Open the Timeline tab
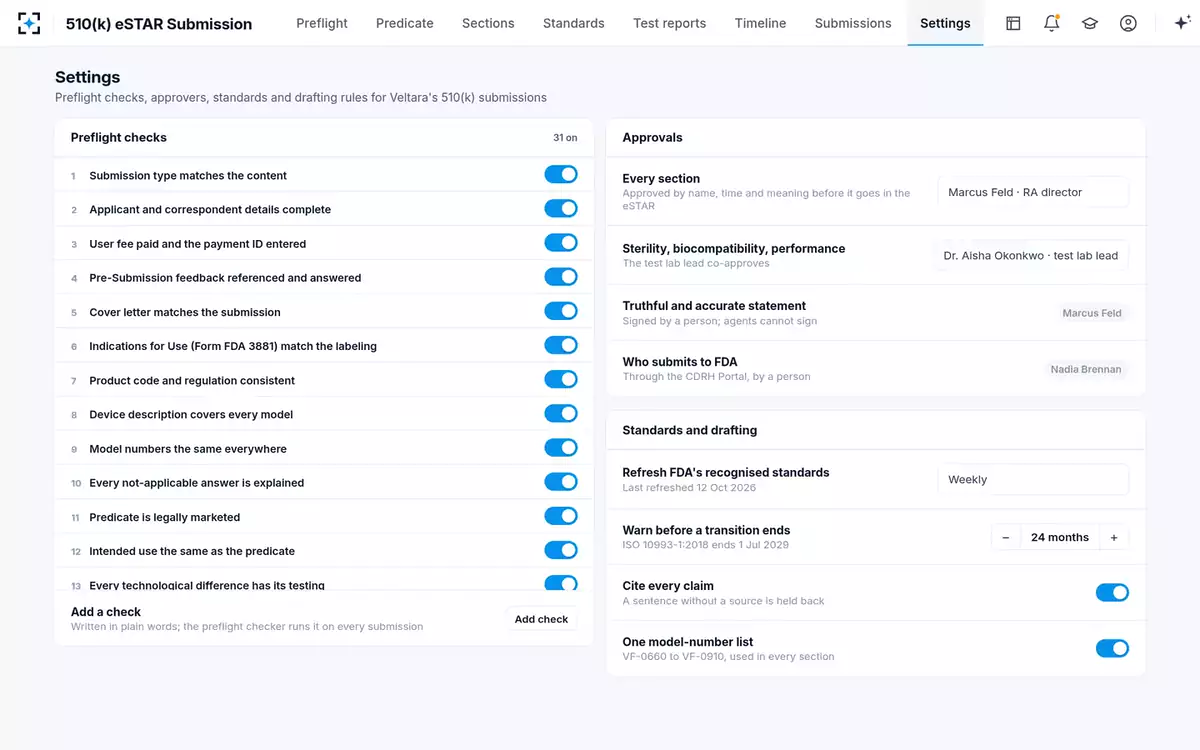The height and width of the screenshot is (750, 1200). (760, 23)
